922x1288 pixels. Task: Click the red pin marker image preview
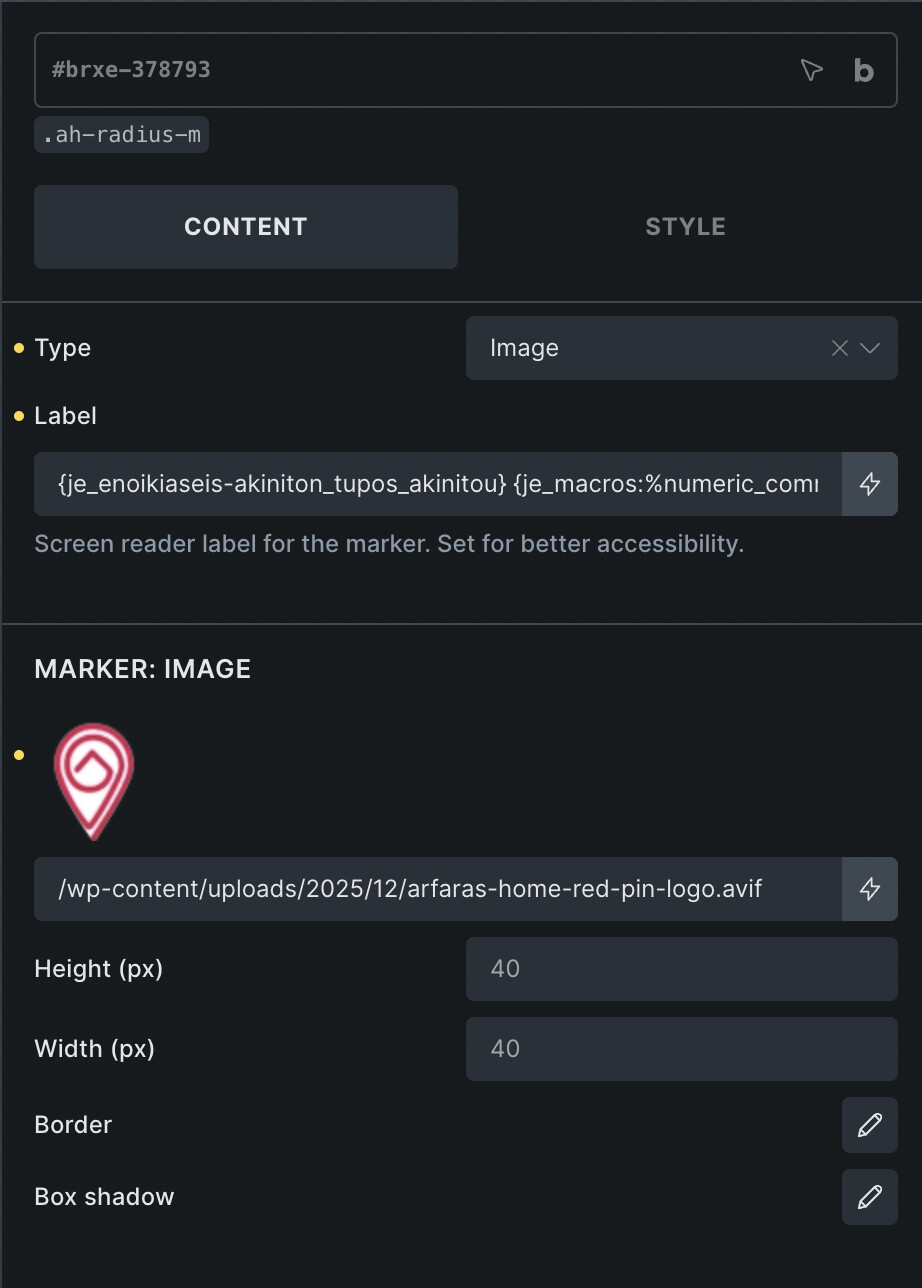point(93,782)
